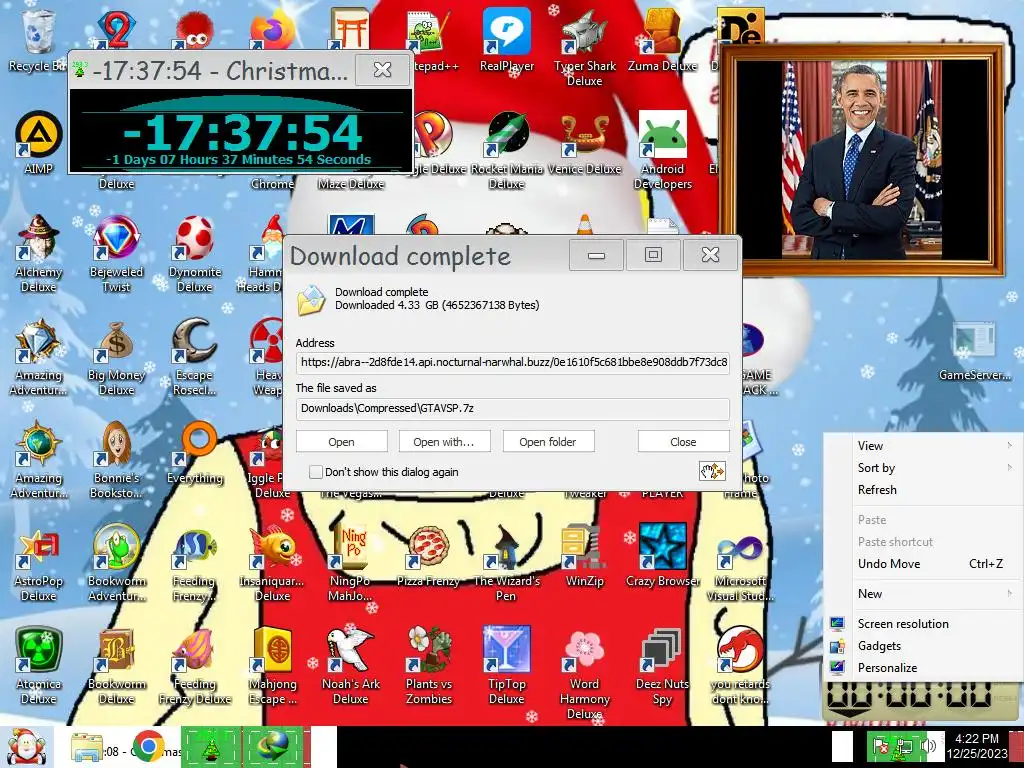Select the Atomica Deluxe shortcut
The width and height of the screenshot is (1024, 768).
38,665
